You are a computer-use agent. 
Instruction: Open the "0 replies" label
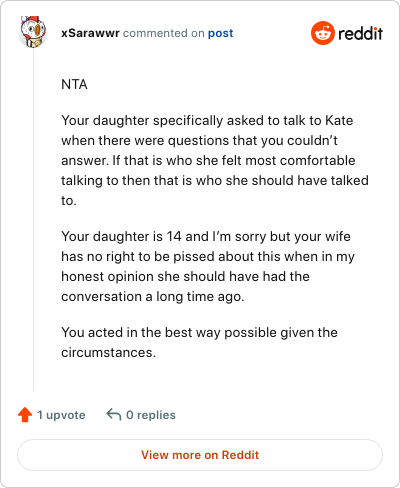coord(151,415)
